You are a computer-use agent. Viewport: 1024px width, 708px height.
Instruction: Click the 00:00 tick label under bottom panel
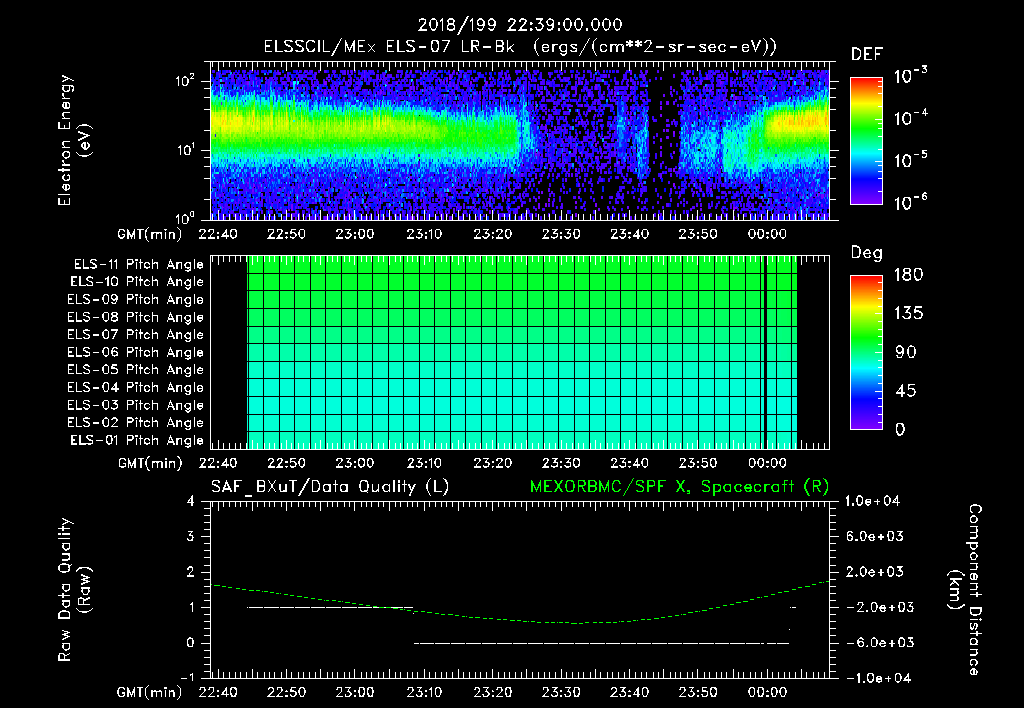pyautogui.click(x=767, y=692)
